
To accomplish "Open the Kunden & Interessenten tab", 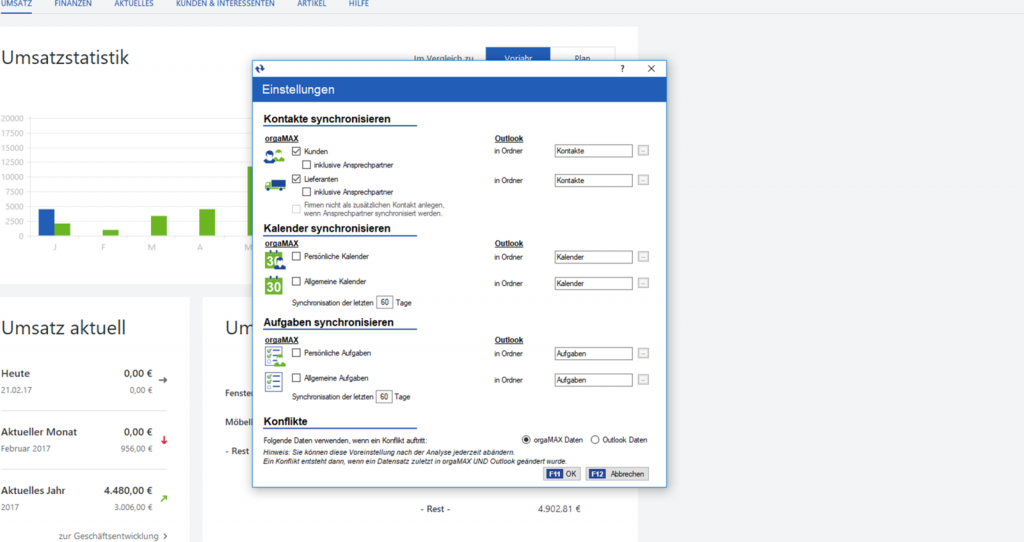I will (225, 4).
